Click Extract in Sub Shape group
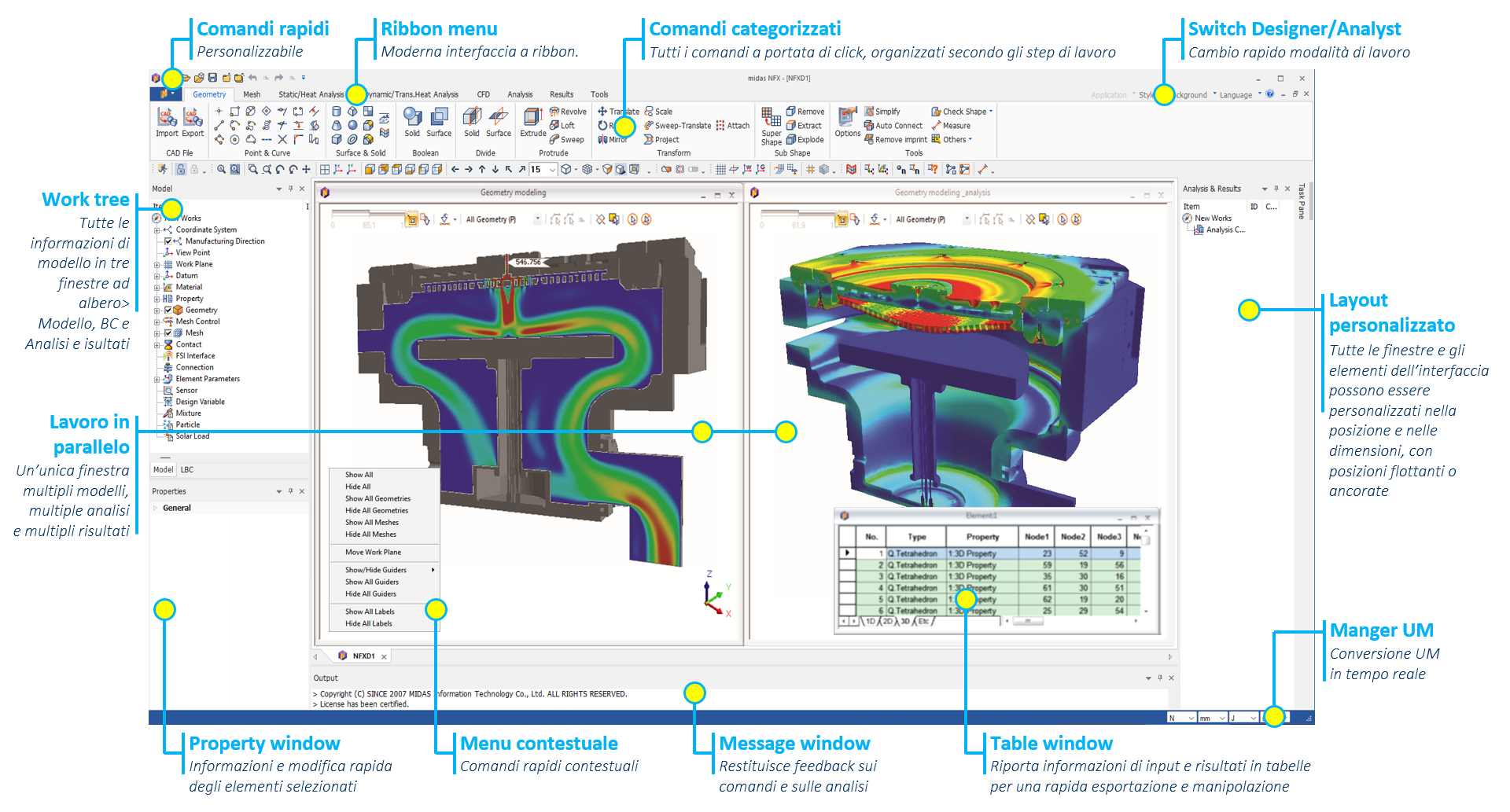 pyautogui.click(x=804, y=126)
